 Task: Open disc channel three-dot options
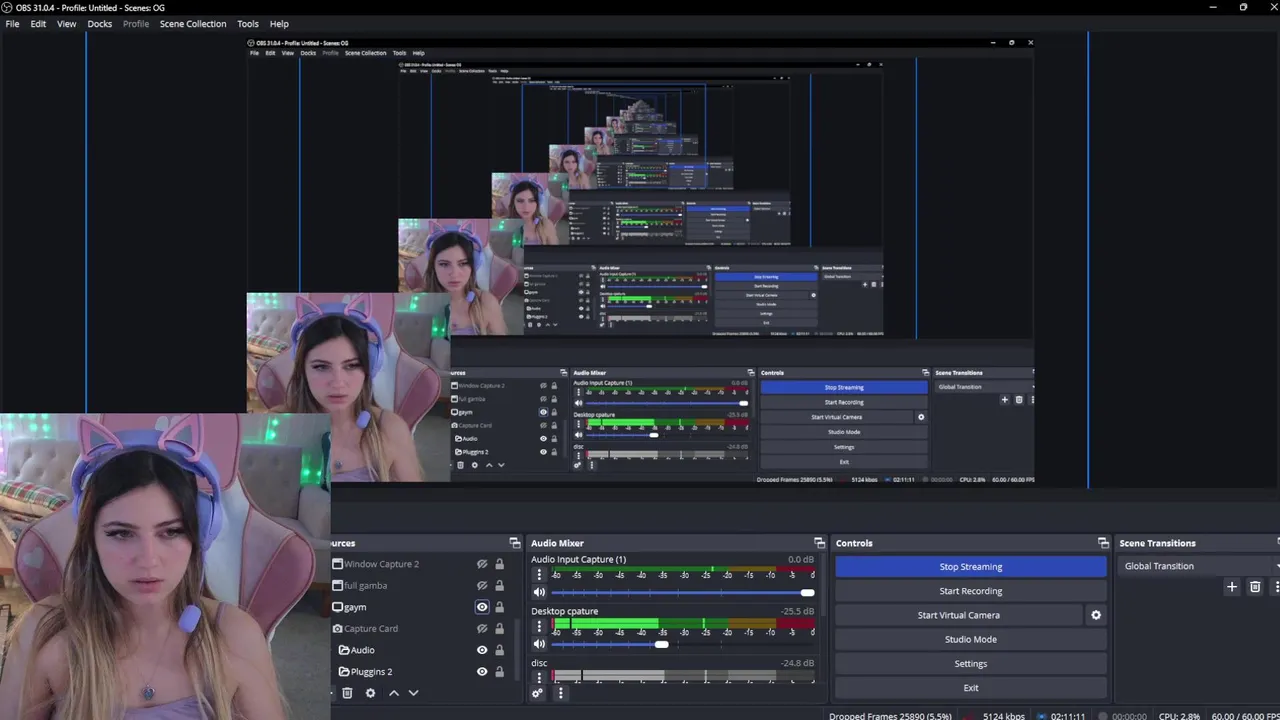point(539,677)
